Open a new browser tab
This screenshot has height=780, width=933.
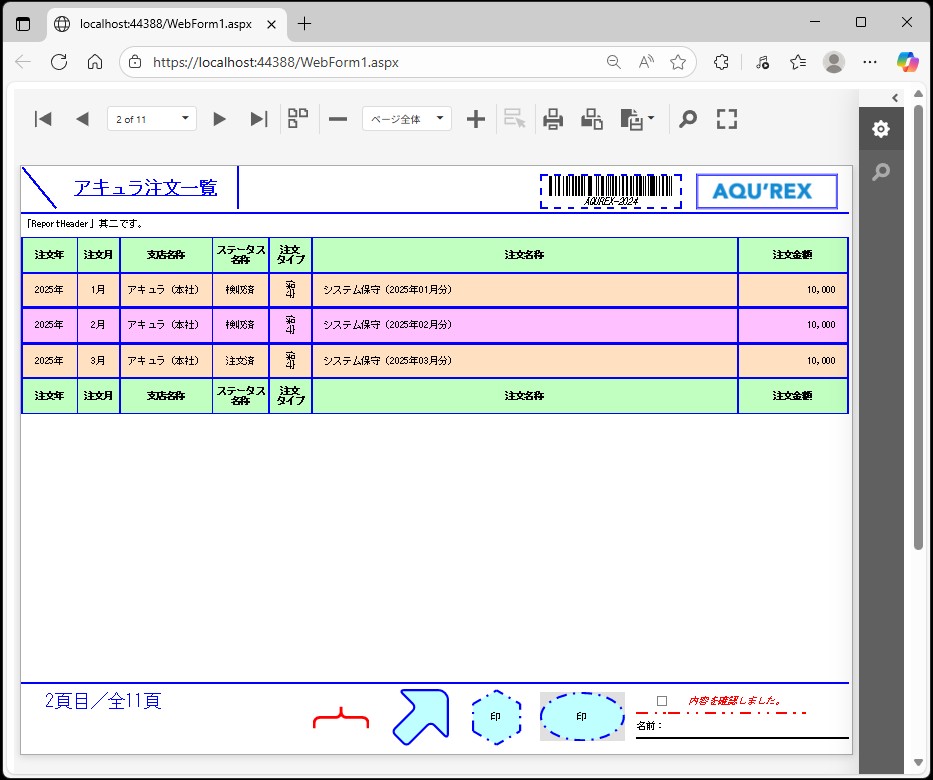coord(305,23)
